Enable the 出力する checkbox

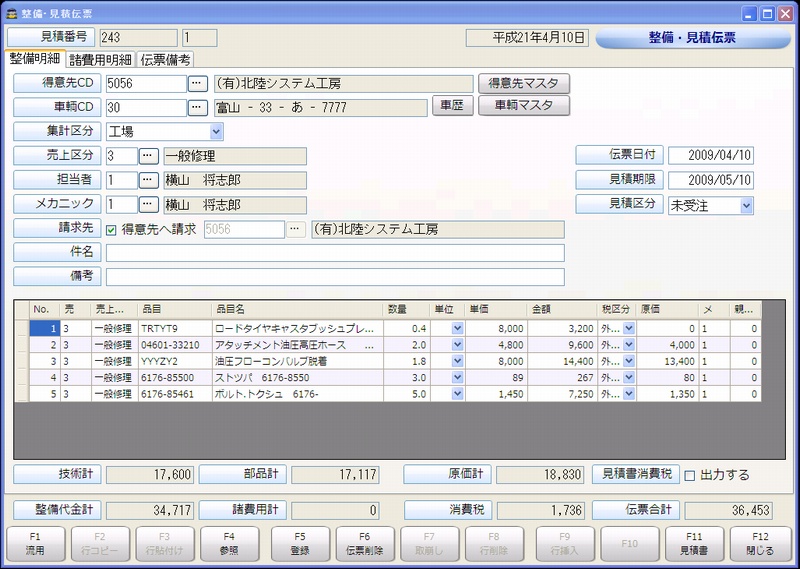tap(689, 475)
